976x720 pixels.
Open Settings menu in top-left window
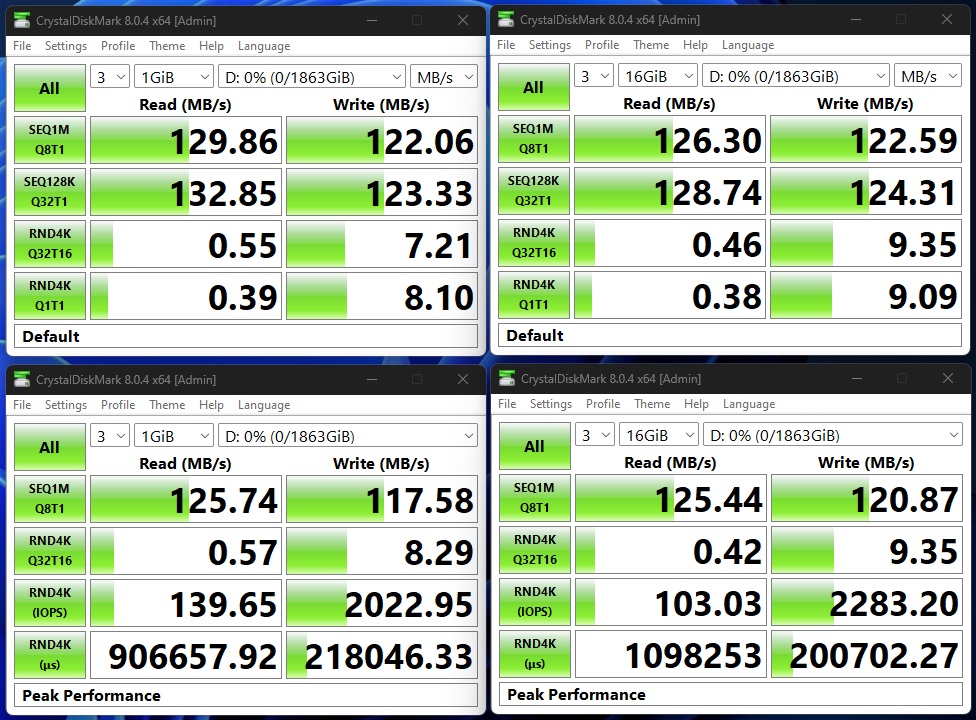pyautogui.click(x=66, y=45)
